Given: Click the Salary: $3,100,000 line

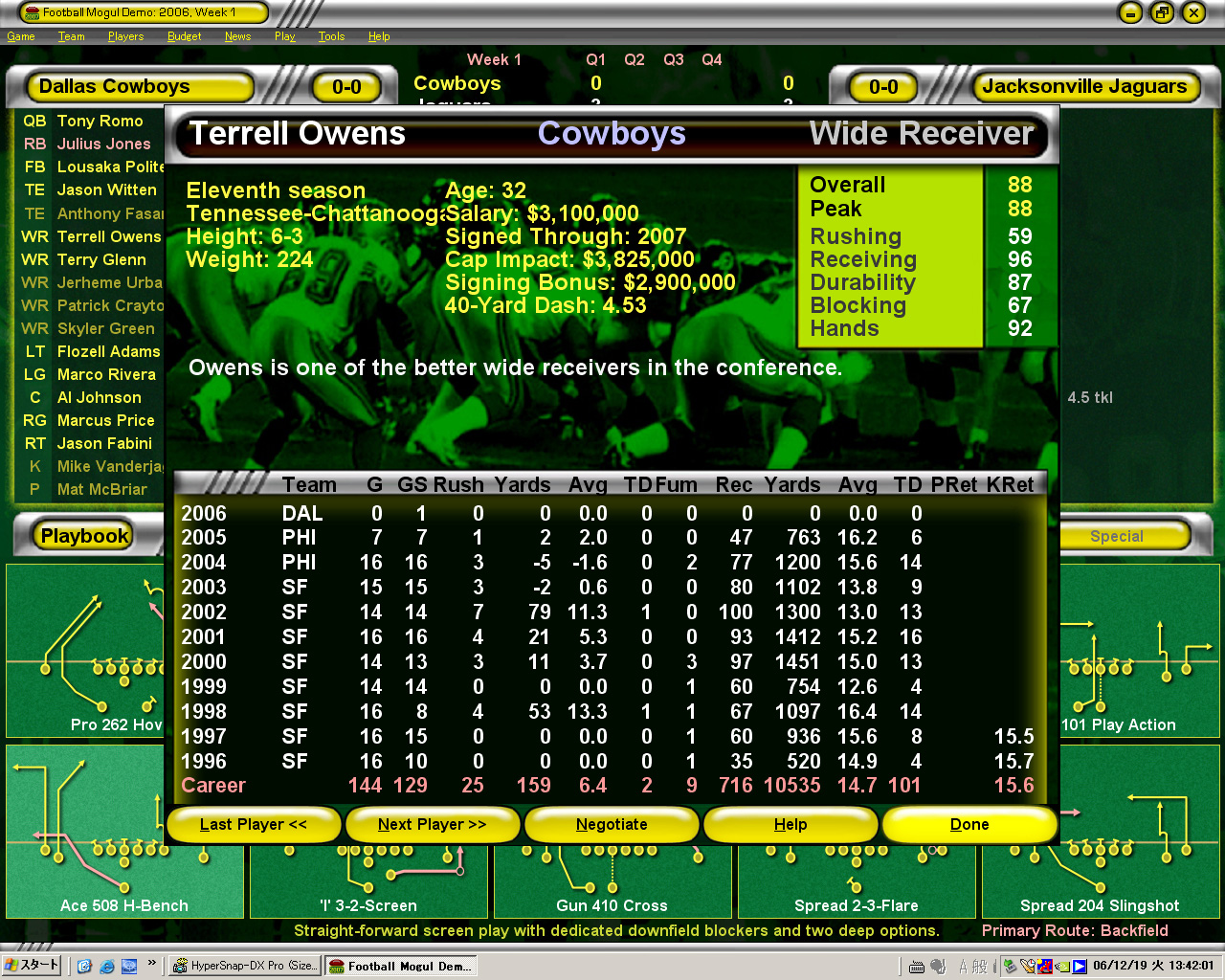Looking at the screenshot, I should coord(542,213).
